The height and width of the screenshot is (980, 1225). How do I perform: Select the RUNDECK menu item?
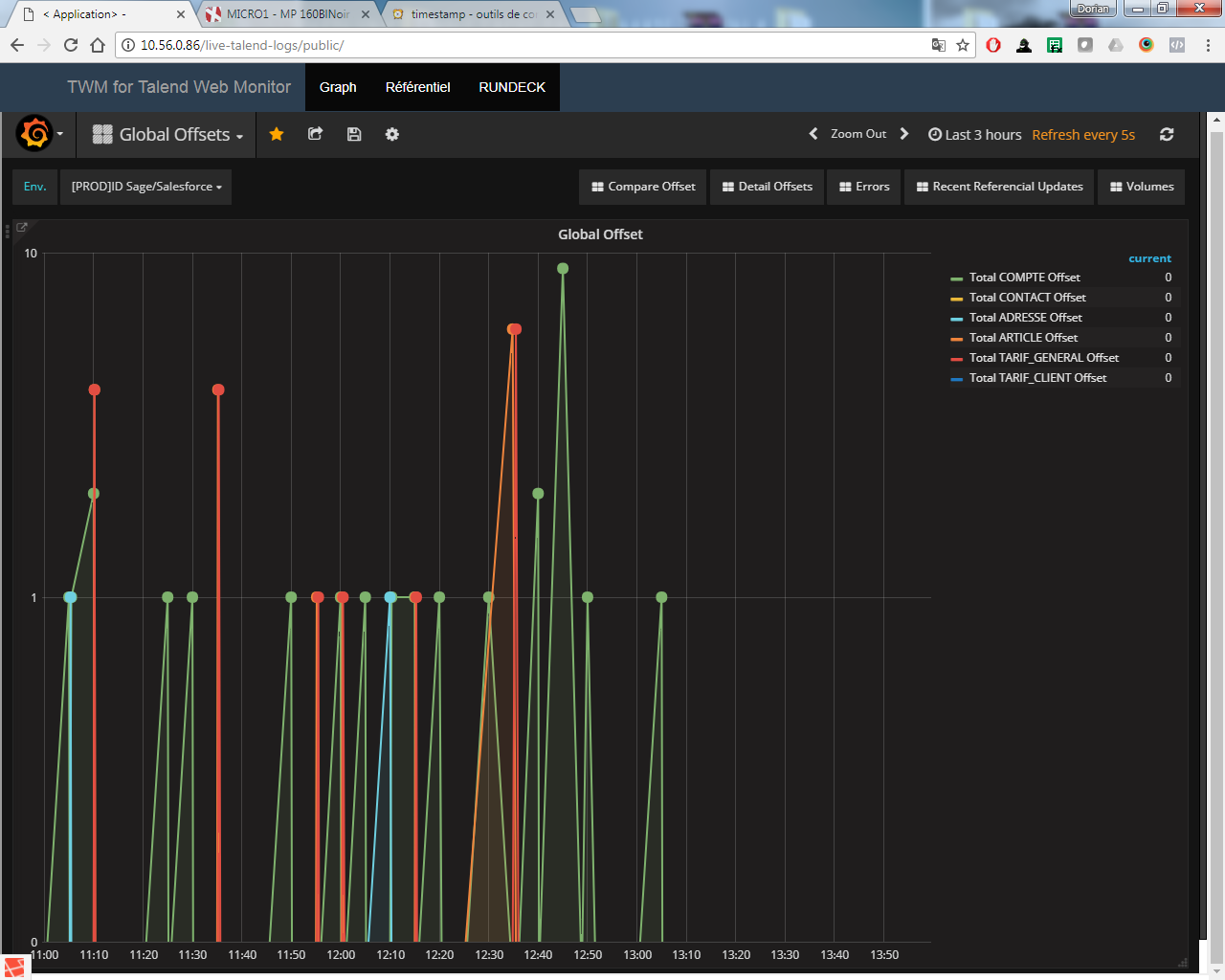(511, 87)
